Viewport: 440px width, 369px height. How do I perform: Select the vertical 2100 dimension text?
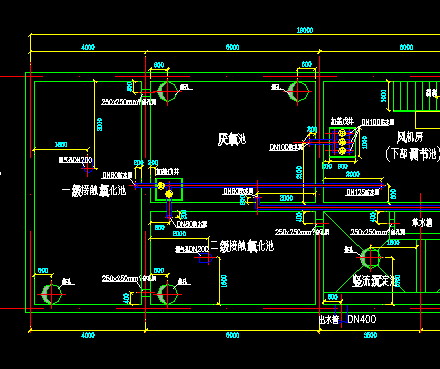pos(299,172)
